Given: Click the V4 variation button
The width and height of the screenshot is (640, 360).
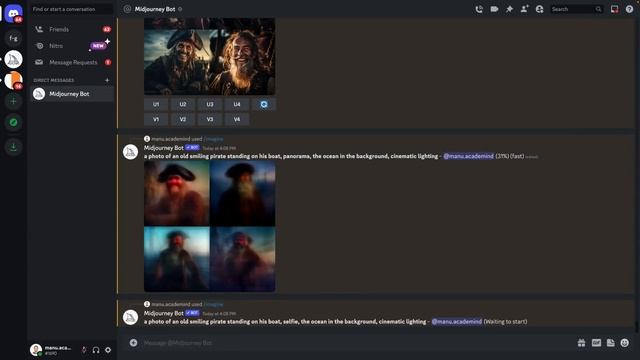Looking at the screenshot, I should (x=237, y=120).
